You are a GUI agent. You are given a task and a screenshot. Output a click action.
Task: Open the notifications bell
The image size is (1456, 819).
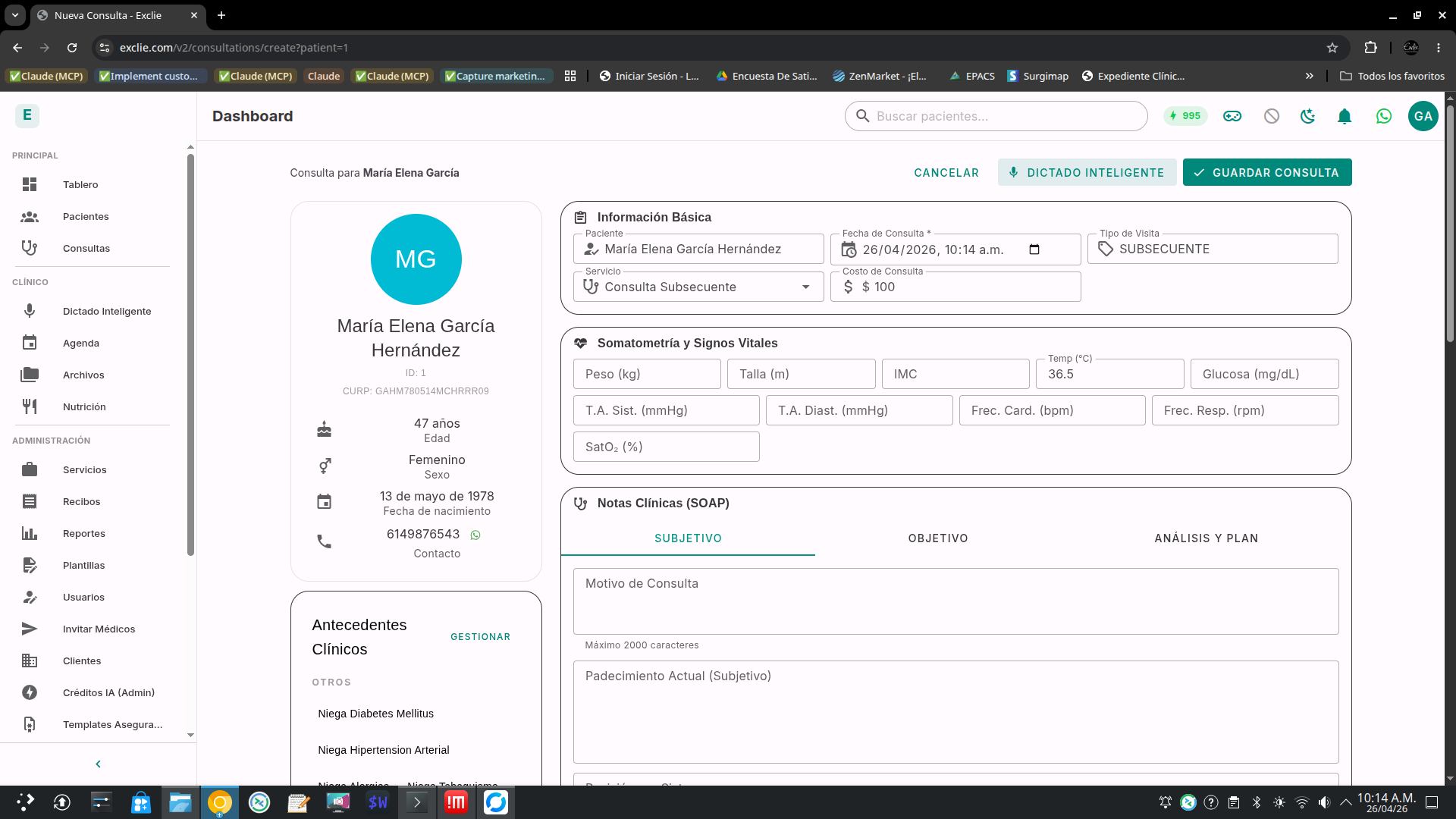pyautogui.click(x=1345, y=116)
